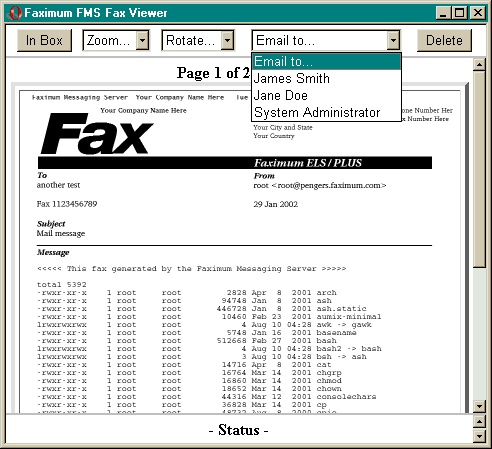Close the Fax Viewer window
The width and height of the screenshot is (492, 449).
point(477,13)
